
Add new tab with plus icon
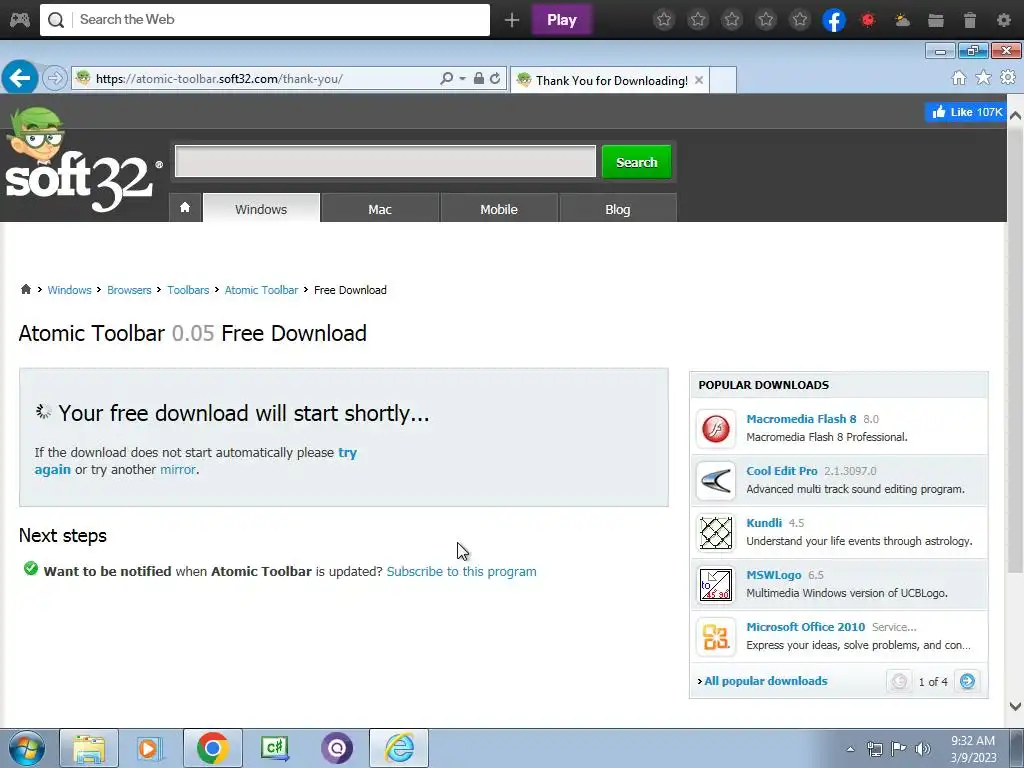pos(512,20)
